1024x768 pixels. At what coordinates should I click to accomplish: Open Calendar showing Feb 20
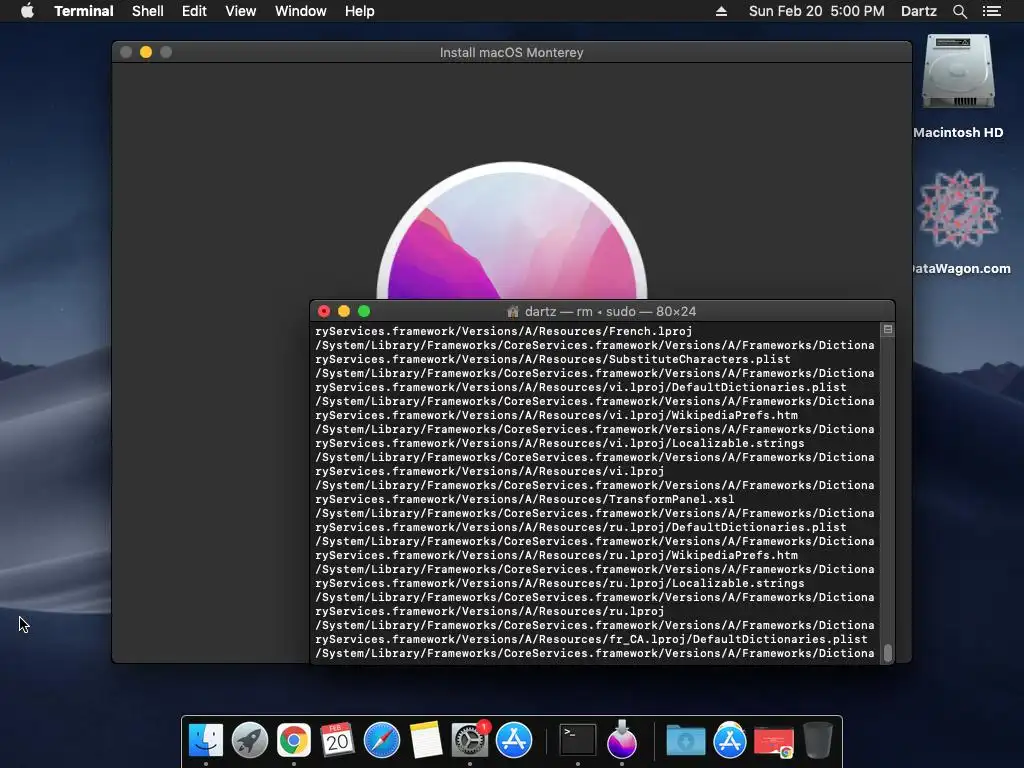(337, 740)
